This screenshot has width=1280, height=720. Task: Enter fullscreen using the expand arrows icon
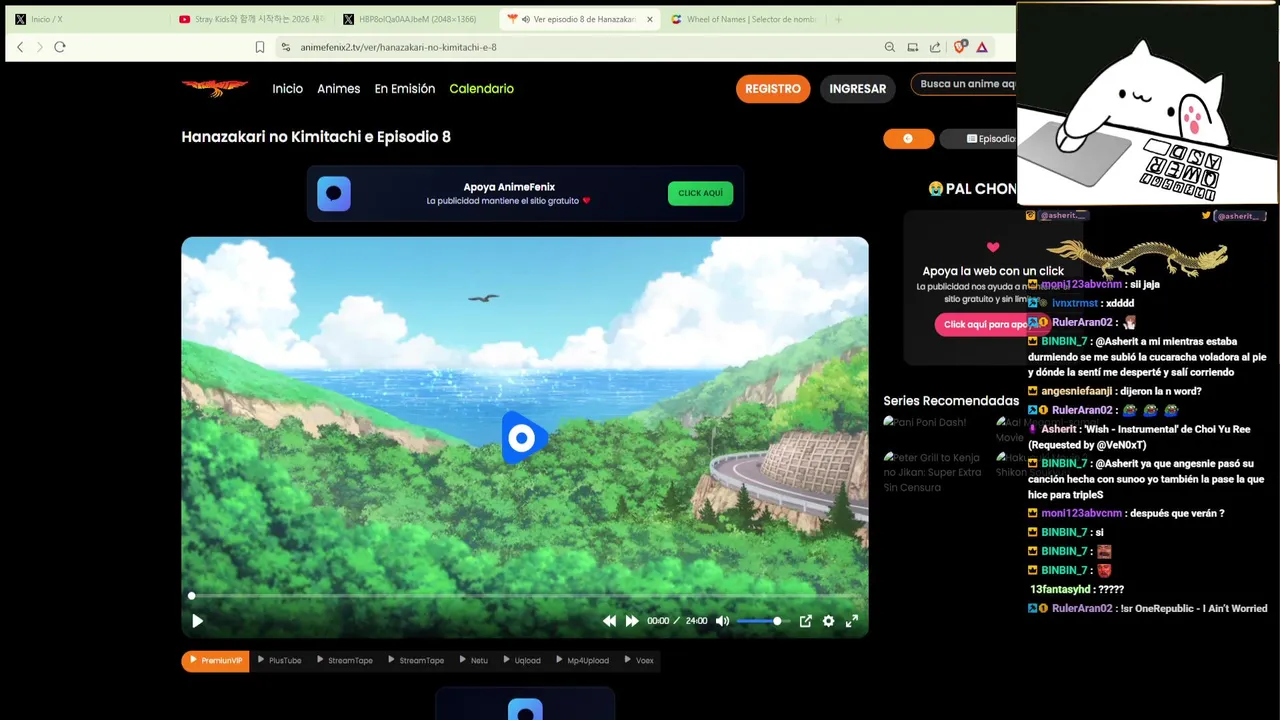click(852, 621)
